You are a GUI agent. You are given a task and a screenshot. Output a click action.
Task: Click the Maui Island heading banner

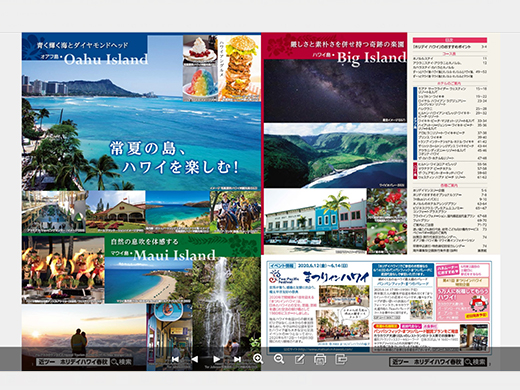pos(182,248)
